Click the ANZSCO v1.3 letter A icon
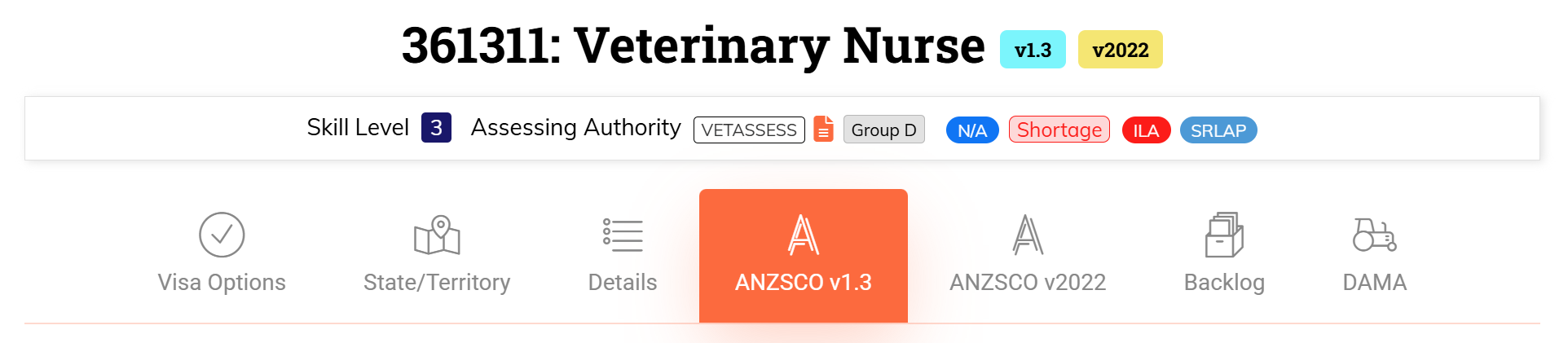 [x=804, y=235]
